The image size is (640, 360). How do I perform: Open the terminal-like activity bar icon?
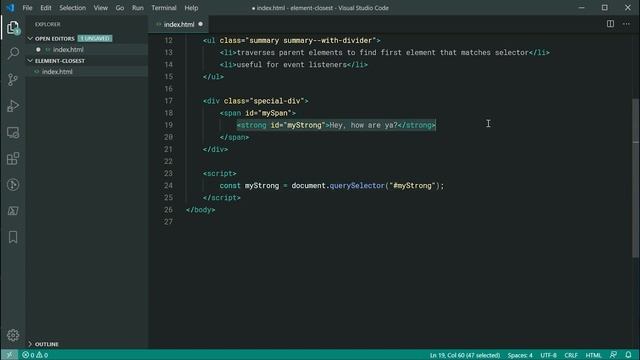point(13,211)
